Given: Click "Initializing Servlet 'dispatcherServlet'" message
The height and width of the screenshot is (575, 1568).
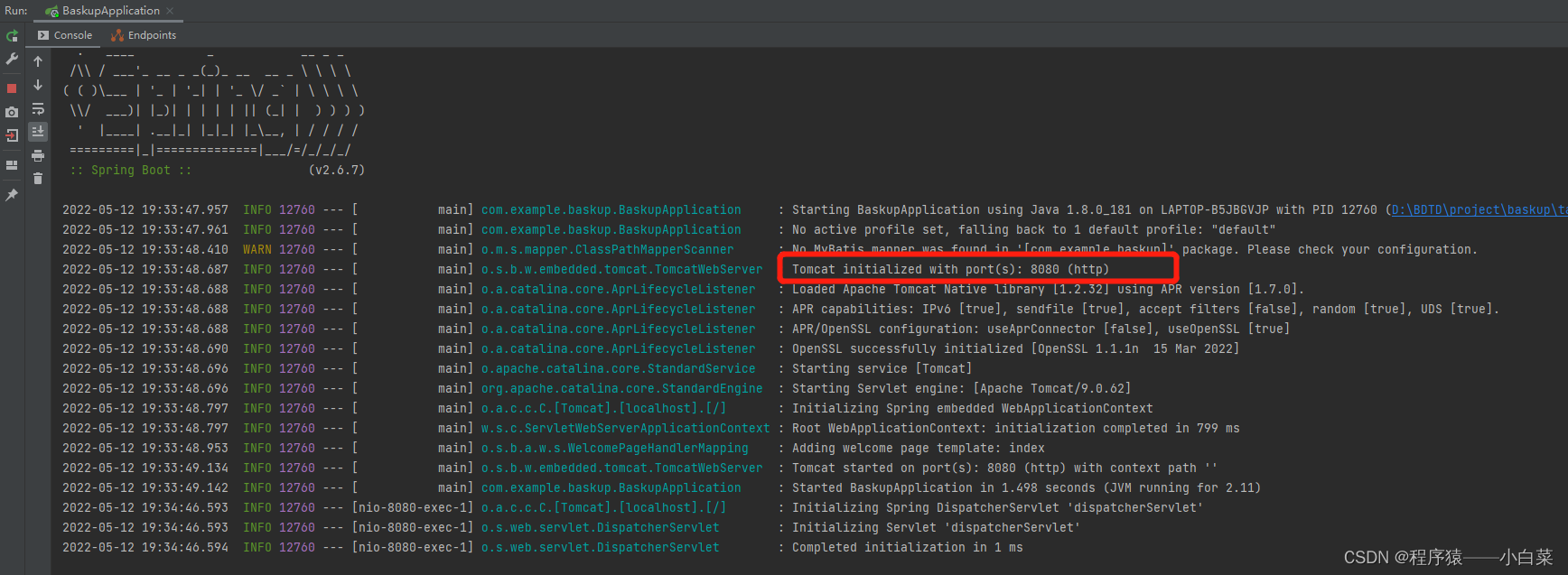Looking at the screenshot, I should [936, 527].
